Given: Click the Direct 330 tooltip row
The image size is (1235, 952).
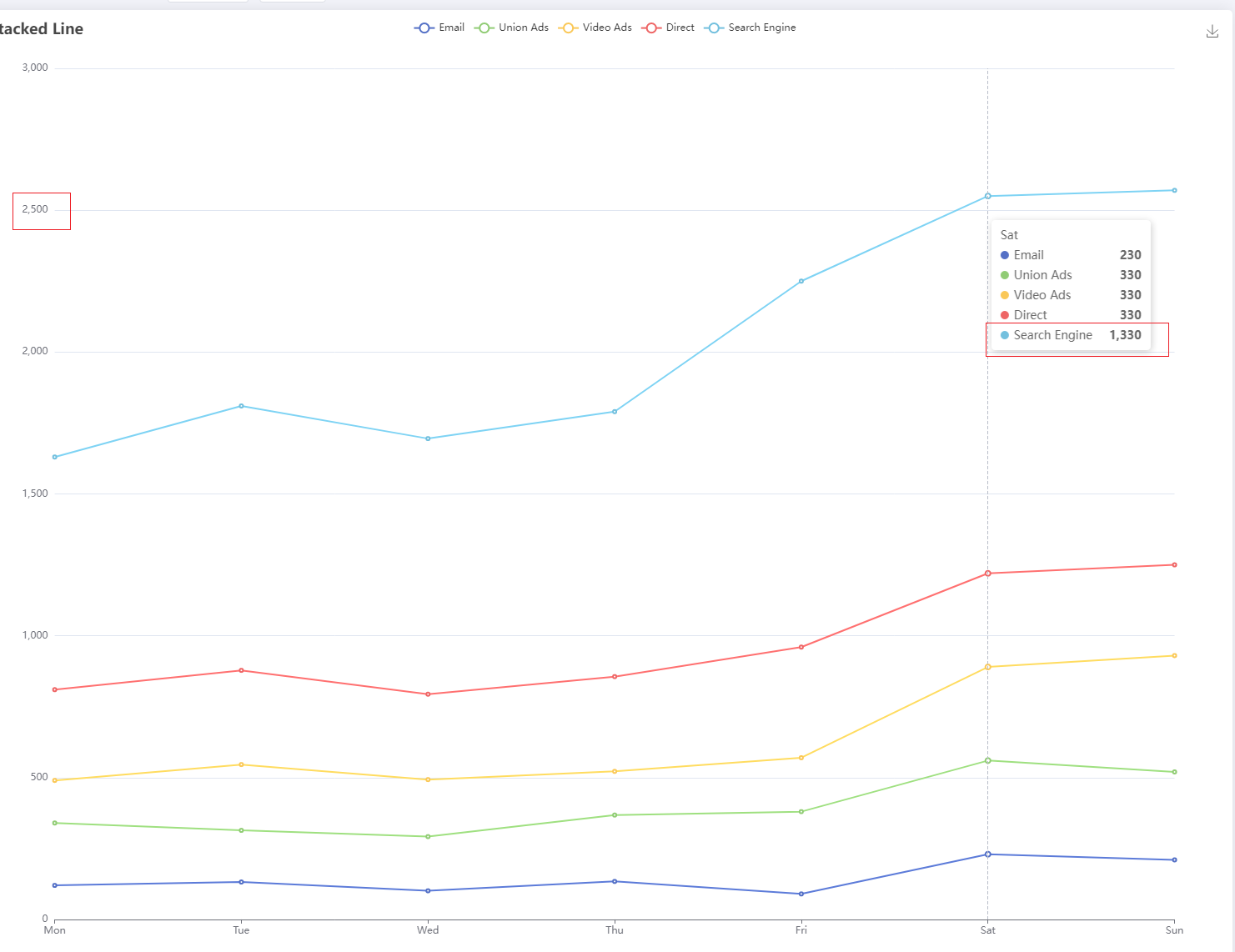Looking at the screenshot, I should click(x=1071, y=315).
